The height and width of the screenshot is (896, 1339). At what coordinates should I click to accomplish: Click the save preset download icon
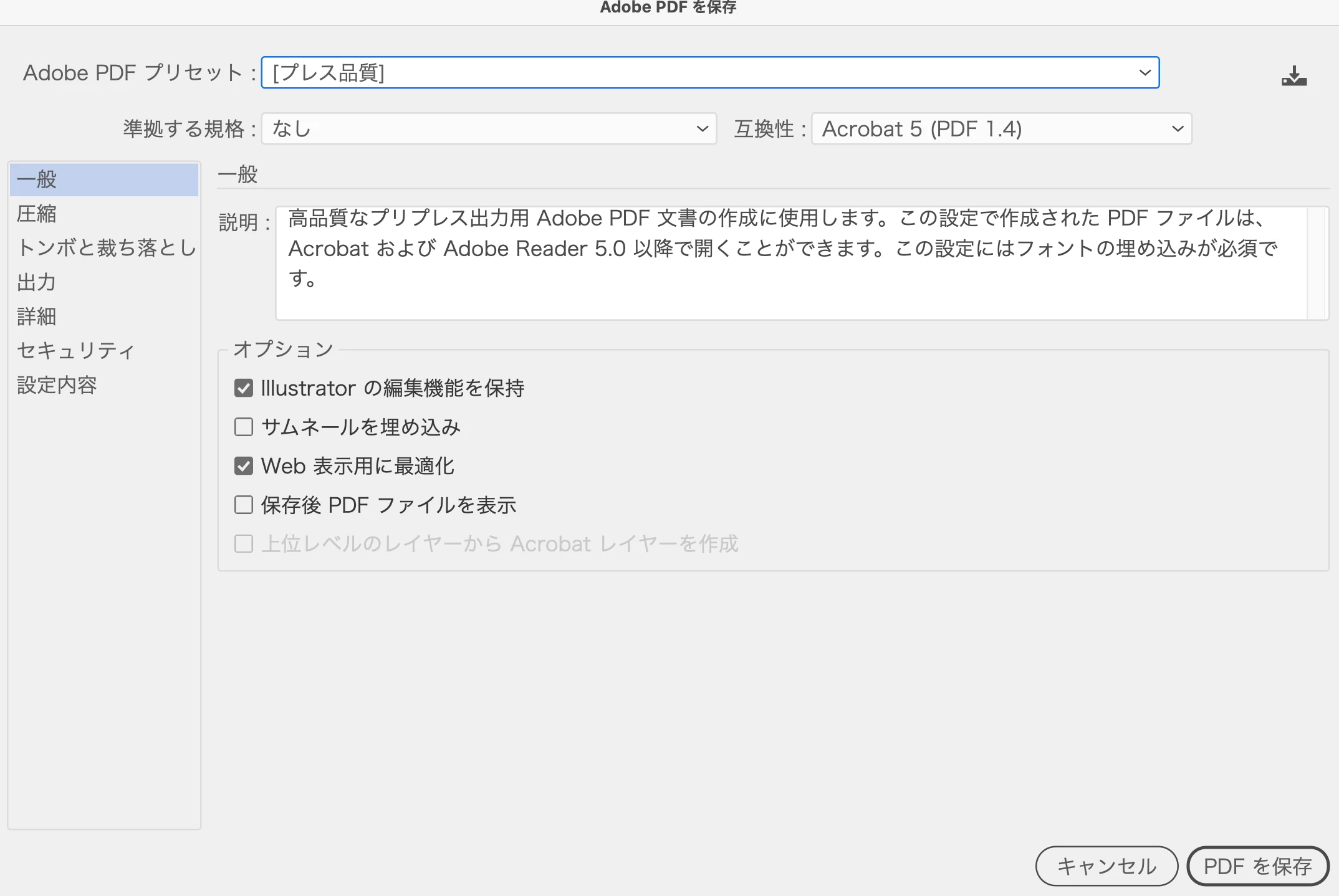pos(1294,76)
